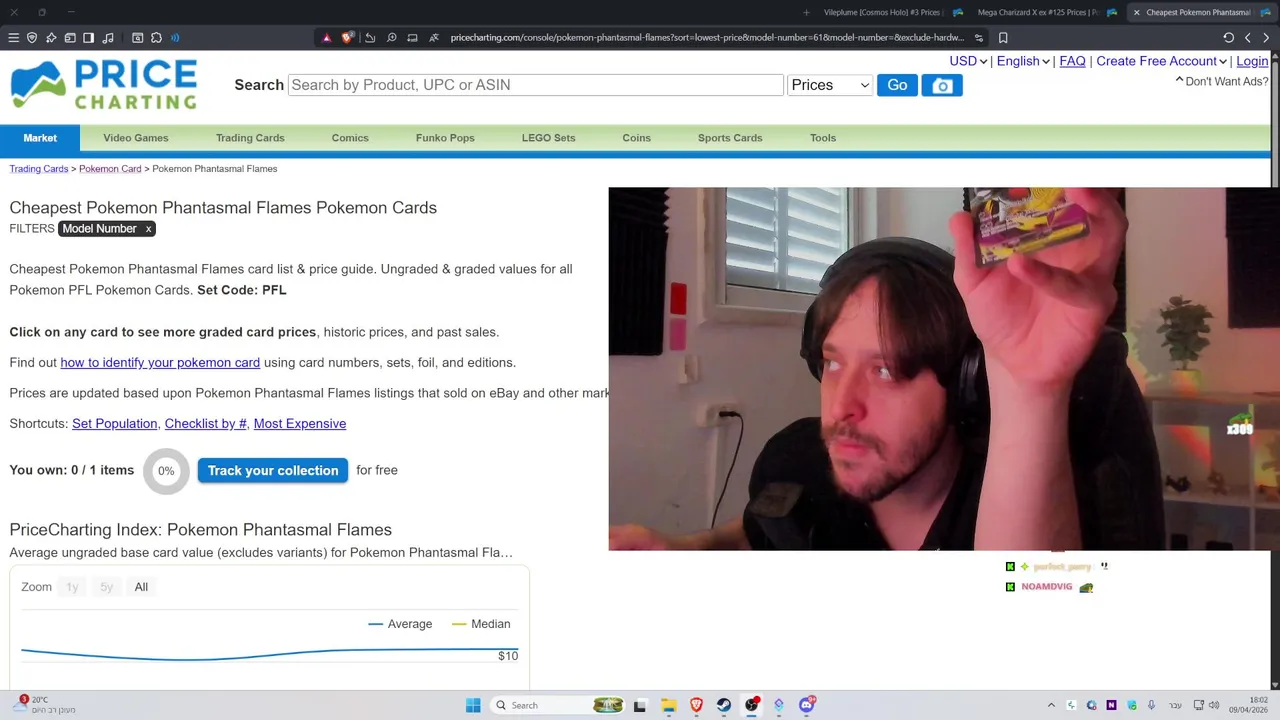This screenshot has width=1280, height=720.
Task: Open the Prices search type dropdown
Action: tap(830, 85)
